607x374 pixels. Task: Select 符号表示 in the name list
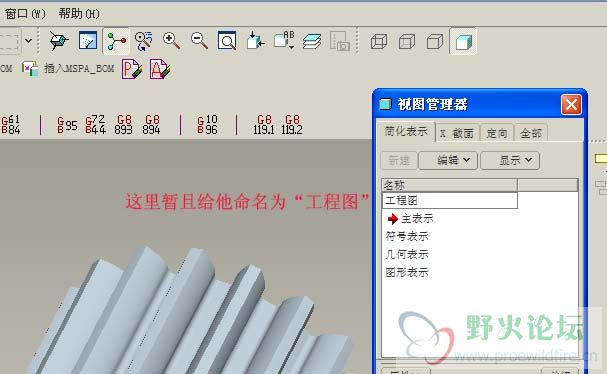pyautogui.click(x=407, y=236)
